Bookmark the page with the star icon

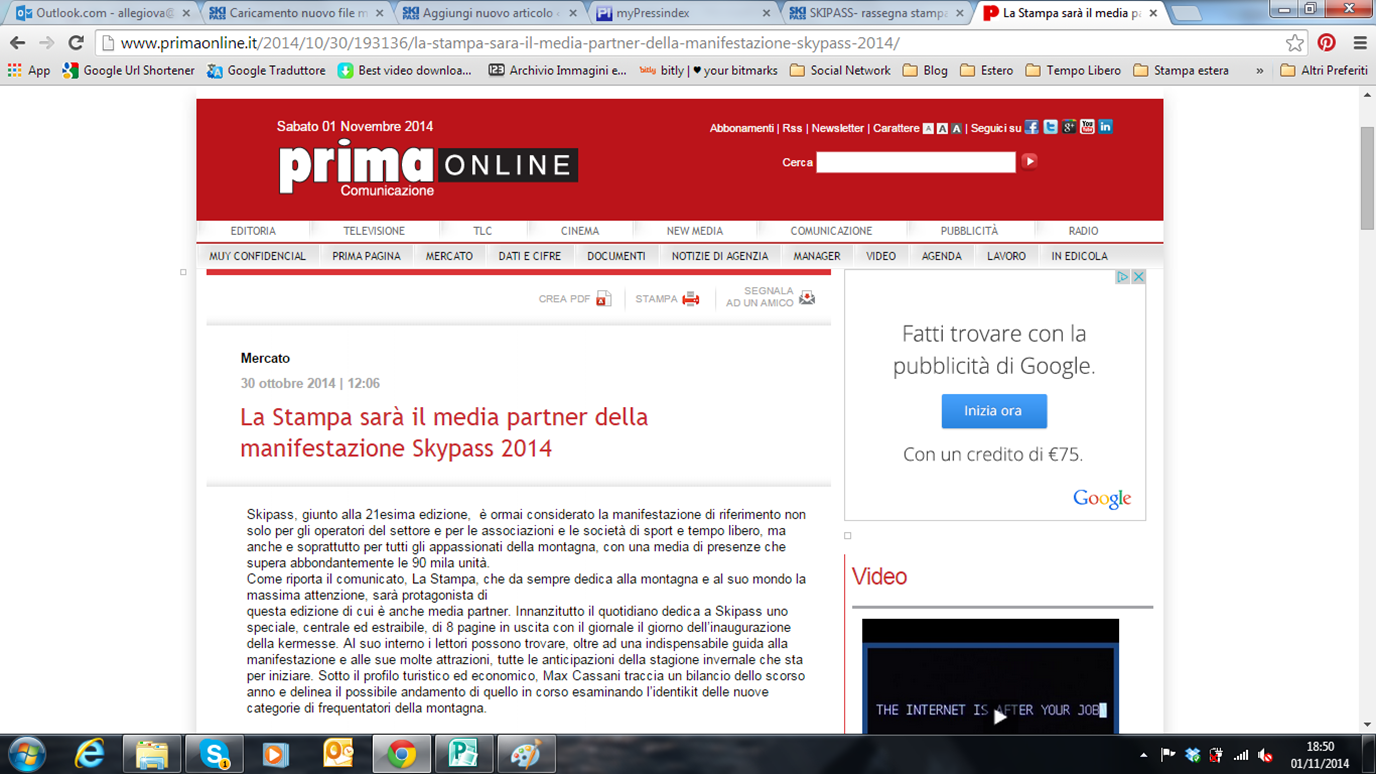point(1295,43)
